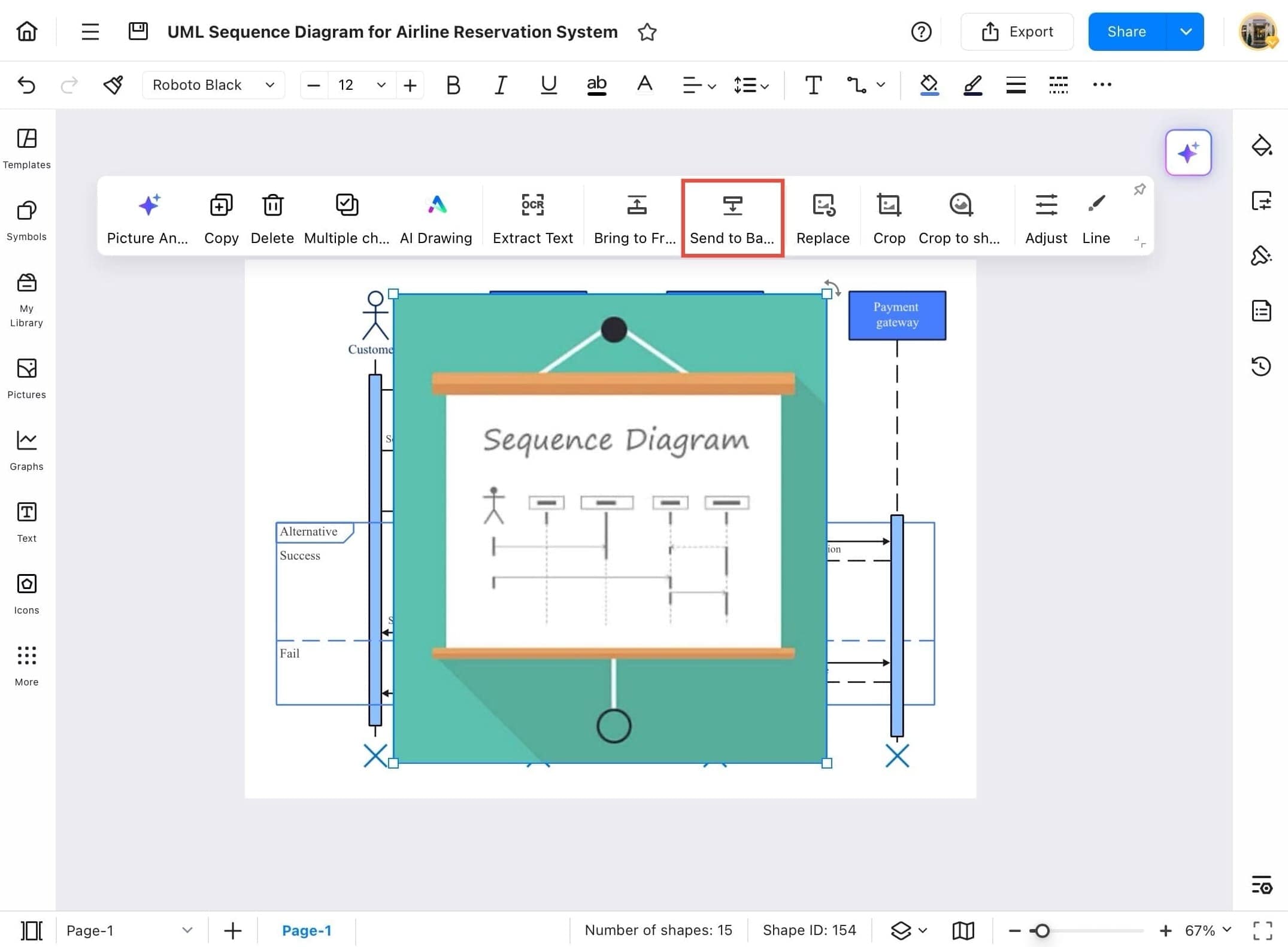Click the Payment gateway shape
Viewport: 1288px width, 947px height.
point(896,315)
